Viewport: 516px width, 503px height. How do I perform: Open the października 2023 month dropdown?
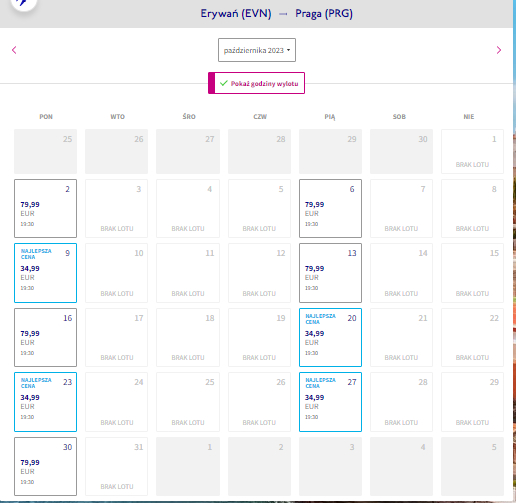(257, 50)
